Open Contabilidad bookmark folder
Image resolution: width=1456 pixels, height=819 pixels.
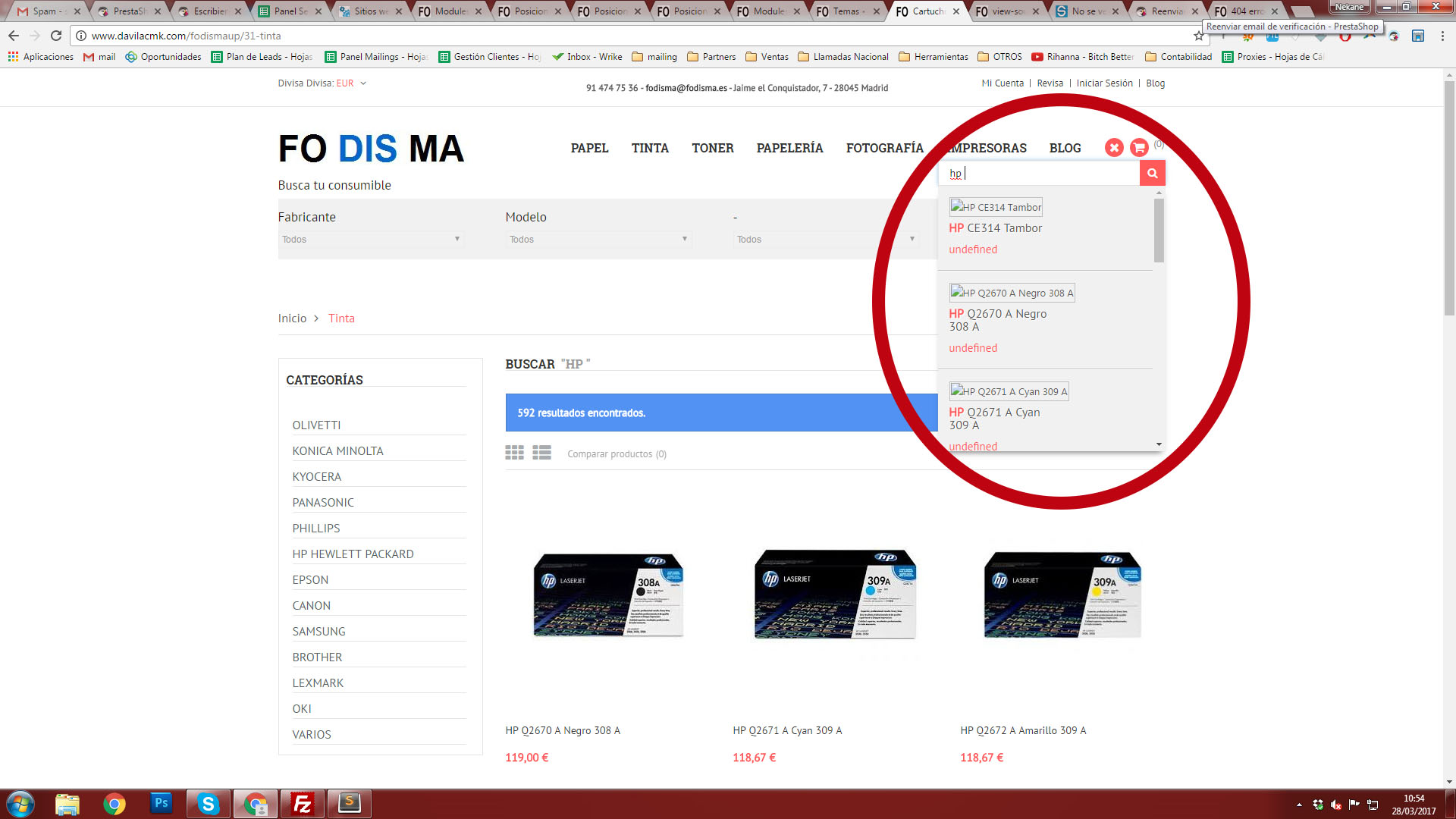tap(1178, 57)
